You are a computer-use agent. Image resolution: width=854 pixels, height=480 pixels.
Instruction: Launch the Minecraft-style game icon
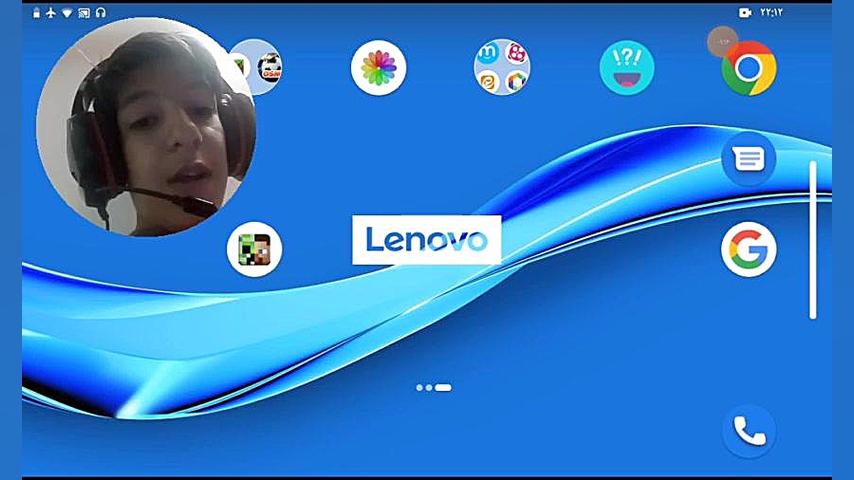point(254,250)
